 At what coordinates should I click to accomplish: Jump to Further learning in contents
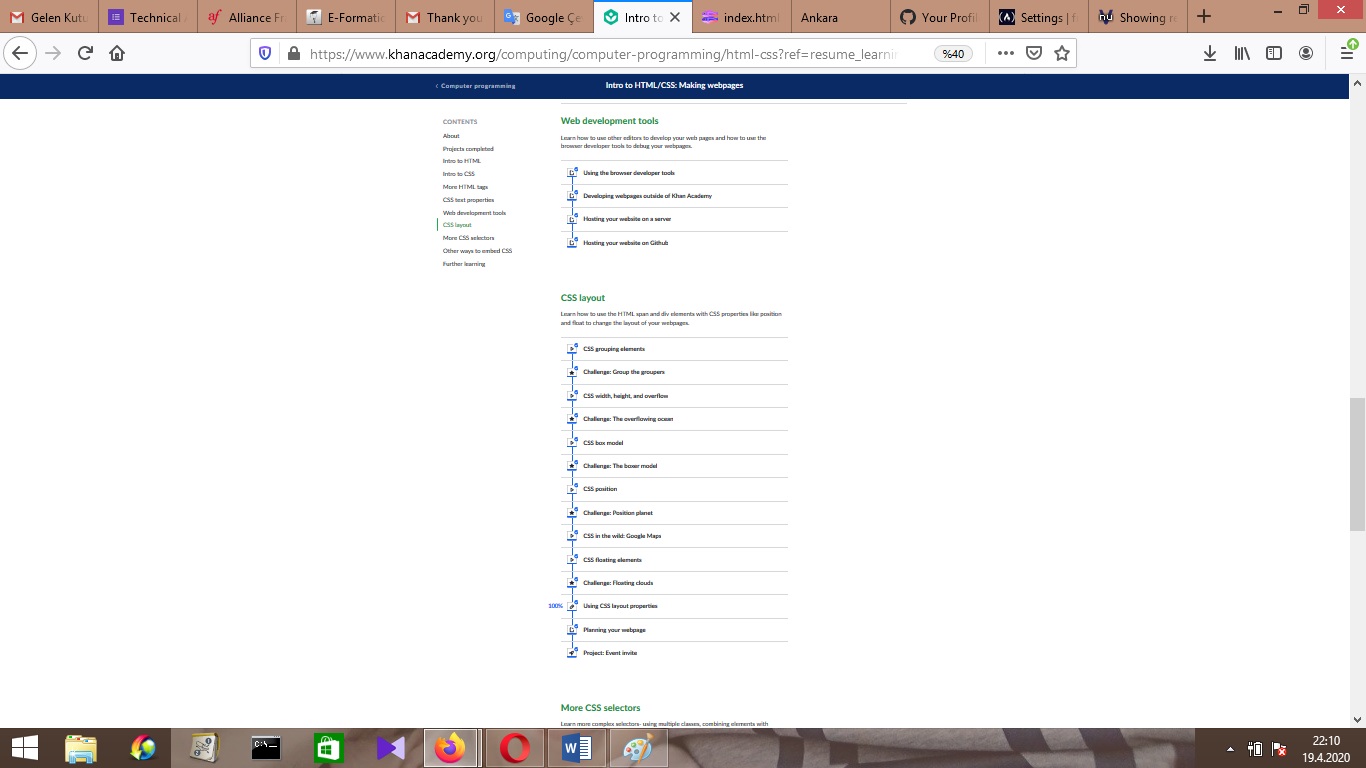464,264
